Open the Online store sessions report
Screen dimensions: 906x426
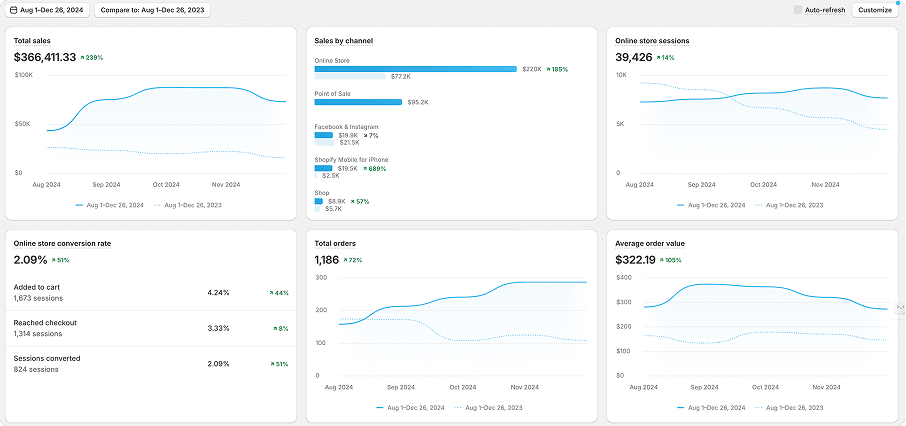(652, 41)
